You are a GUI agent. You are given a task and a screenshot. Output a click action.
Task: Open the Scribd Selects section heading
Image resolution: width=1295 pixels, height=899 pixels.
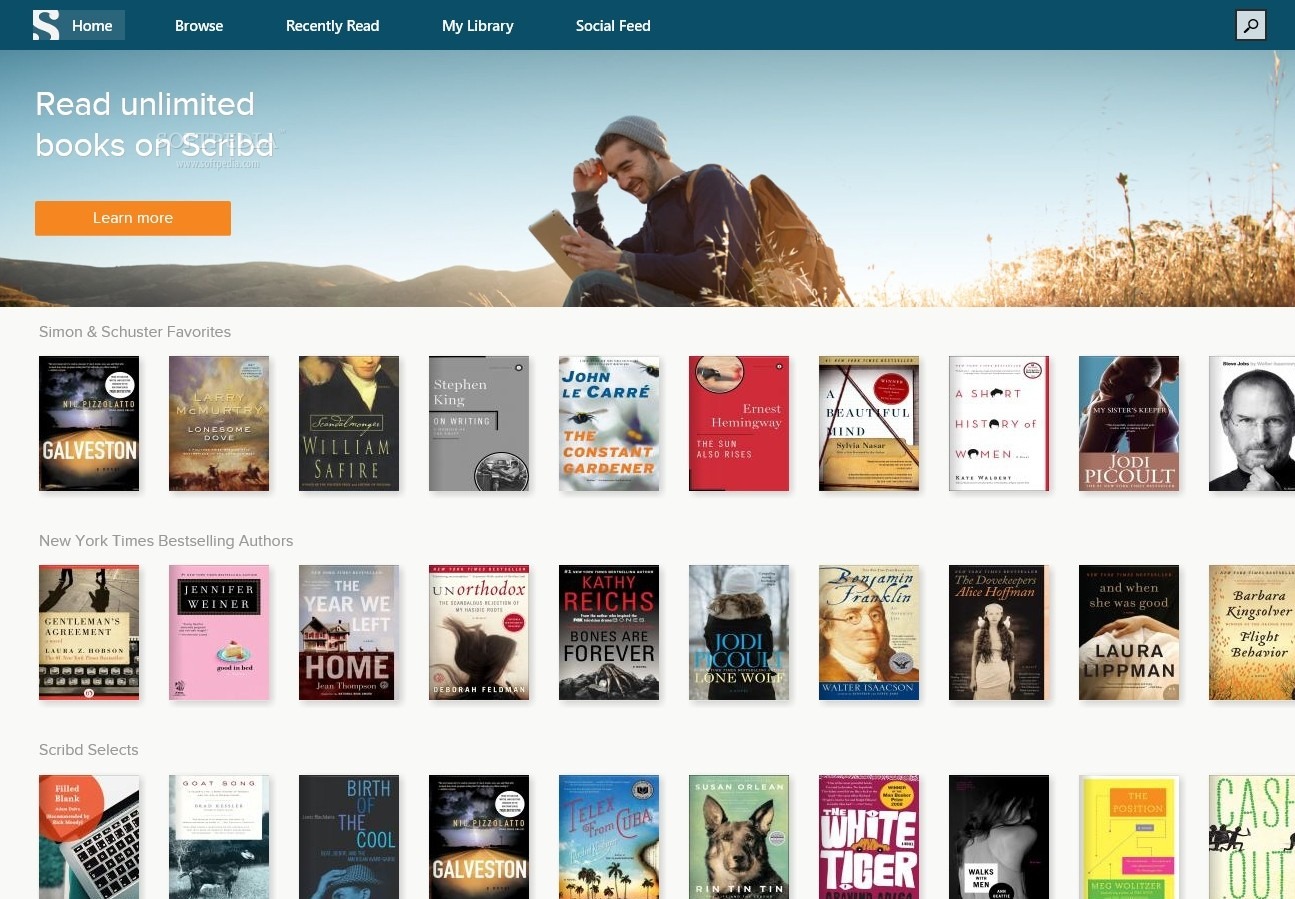click(x=89, y=750)
